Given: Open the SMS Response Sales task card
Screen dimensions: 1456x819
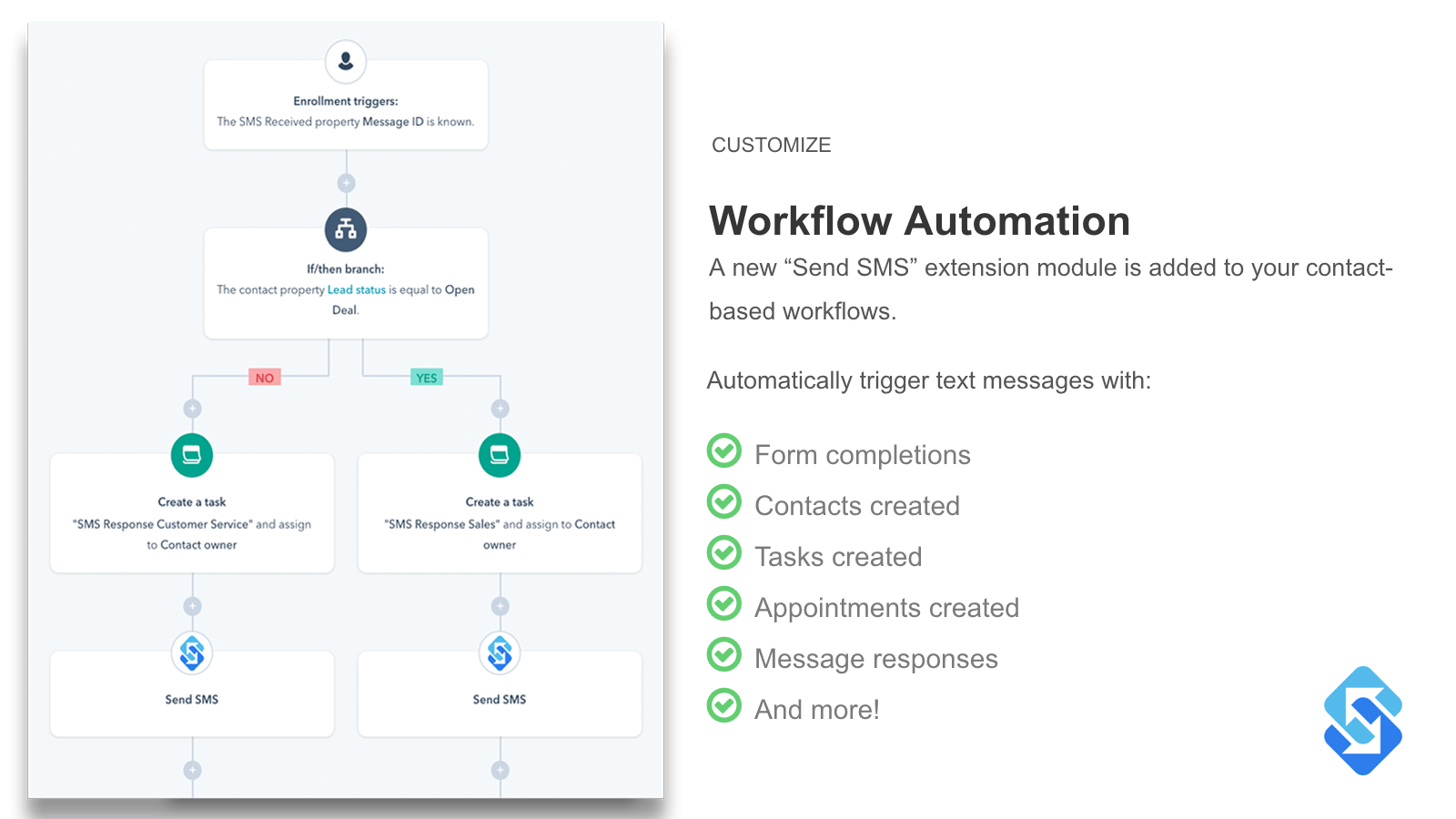Looking at the screenshot, I should click(500, 524).
